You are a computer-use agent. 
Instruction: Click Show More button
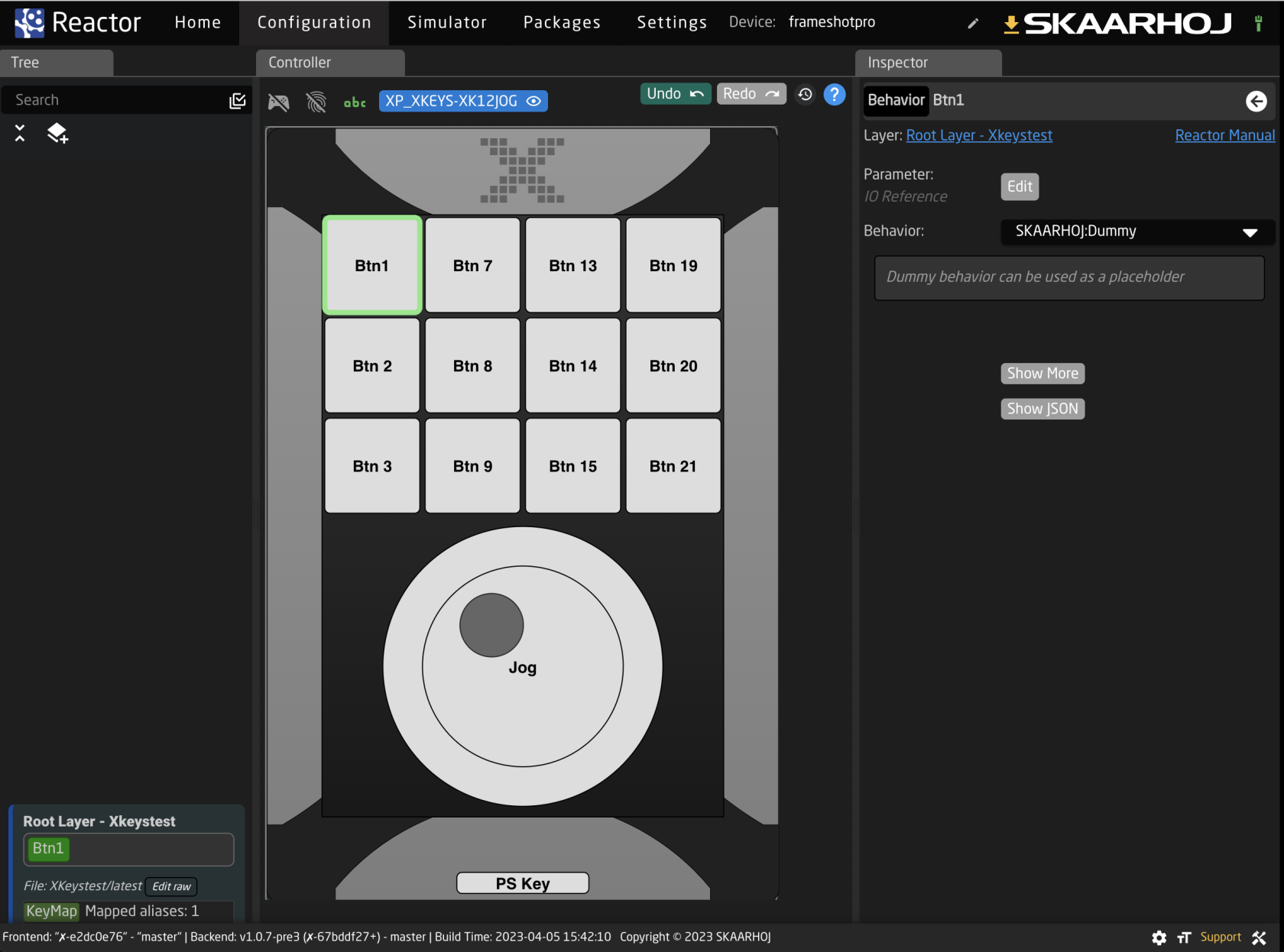(x=1042, y=374)
